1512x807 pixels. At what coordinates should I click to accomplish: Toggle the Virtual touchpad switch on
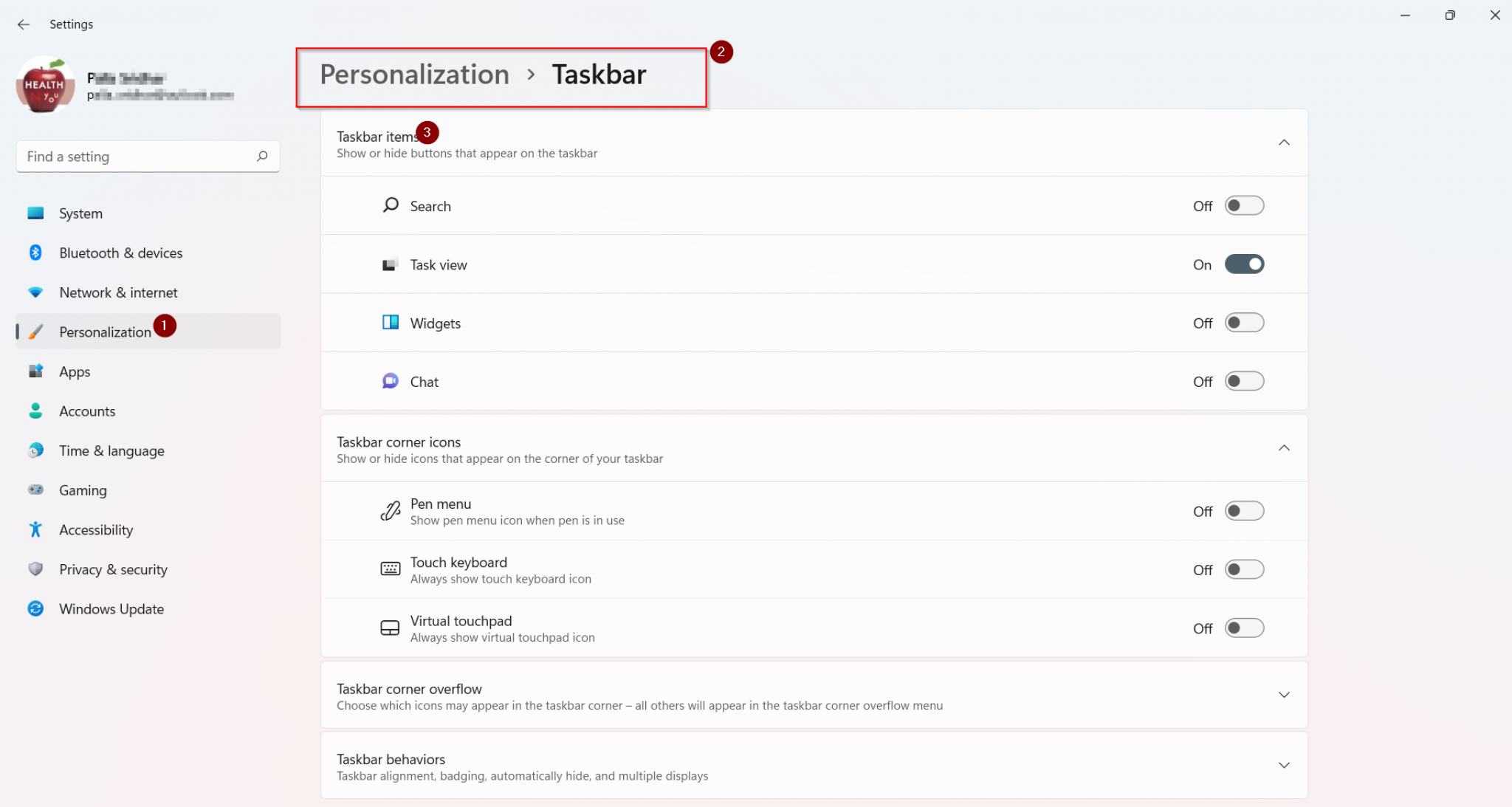[x=1244, y=628]
